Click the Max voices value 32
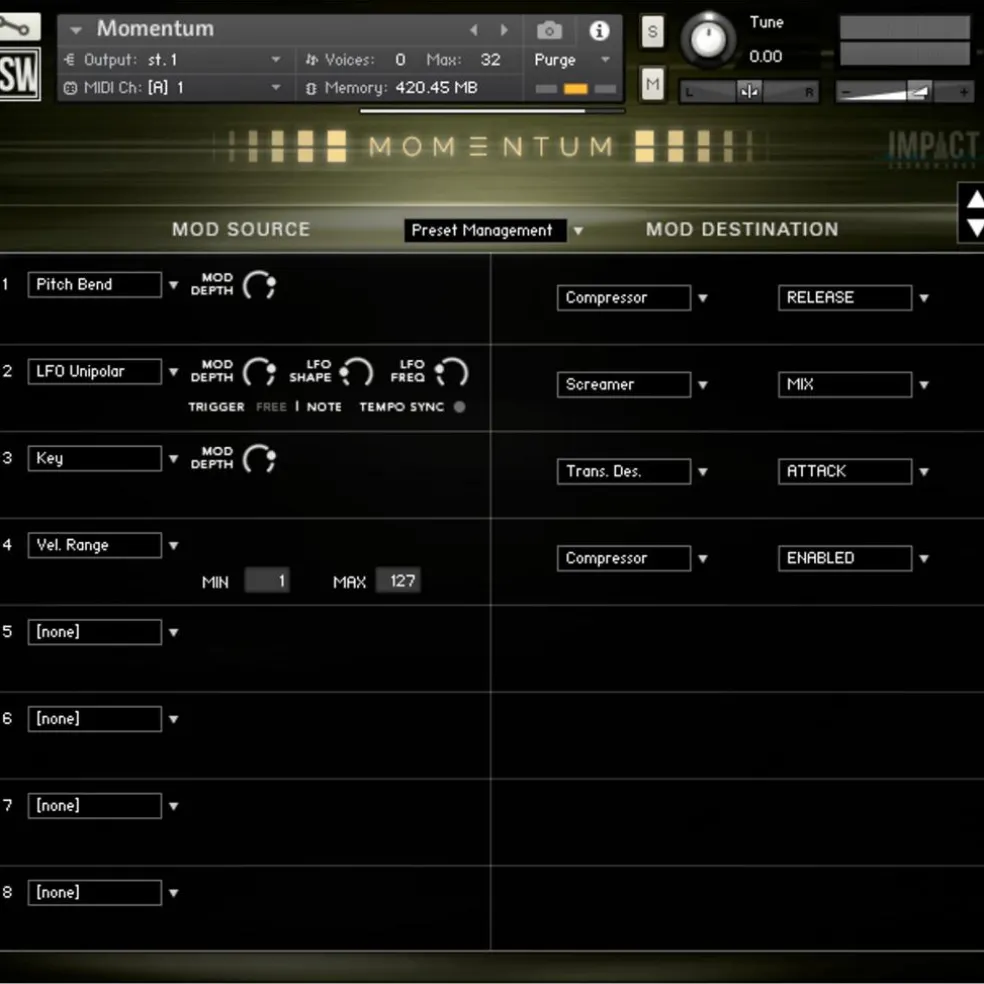Image resolution: width=984 pixels, height=984 pixels. click(491, 60)
